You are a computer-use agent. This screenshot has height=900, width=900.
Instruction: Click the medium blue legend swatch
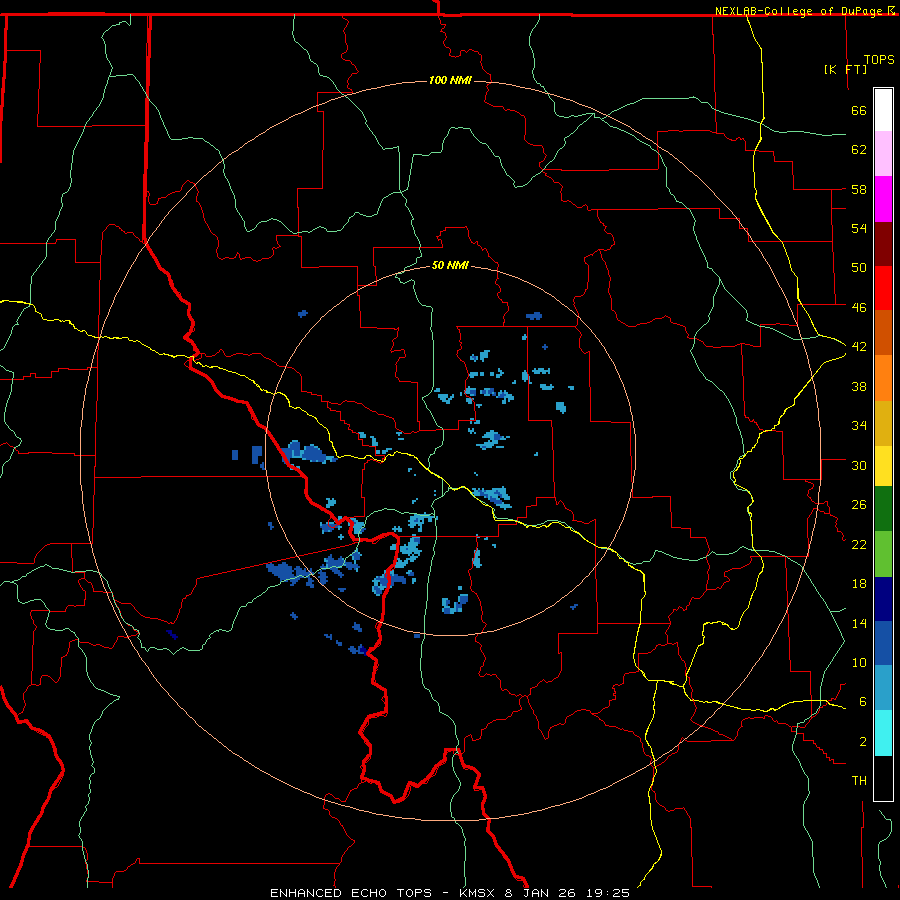883,643
